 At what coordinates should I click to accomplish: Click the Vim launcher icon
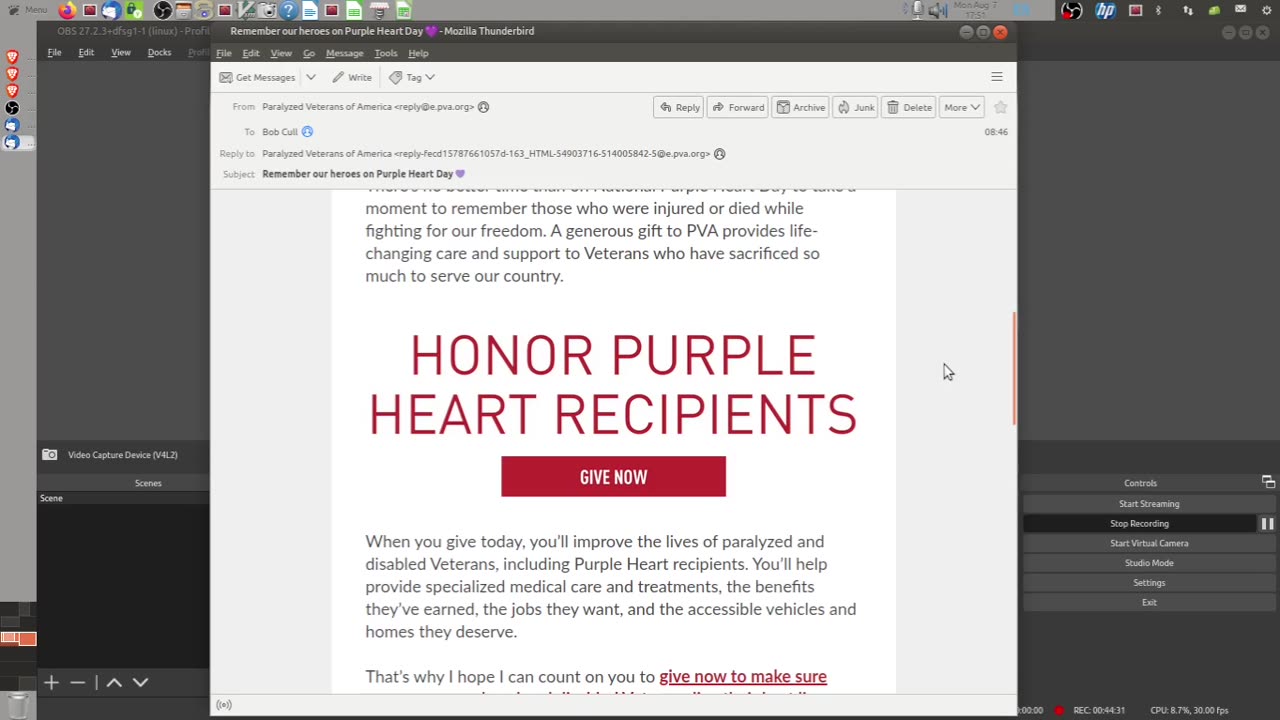[x=246, y=10]
